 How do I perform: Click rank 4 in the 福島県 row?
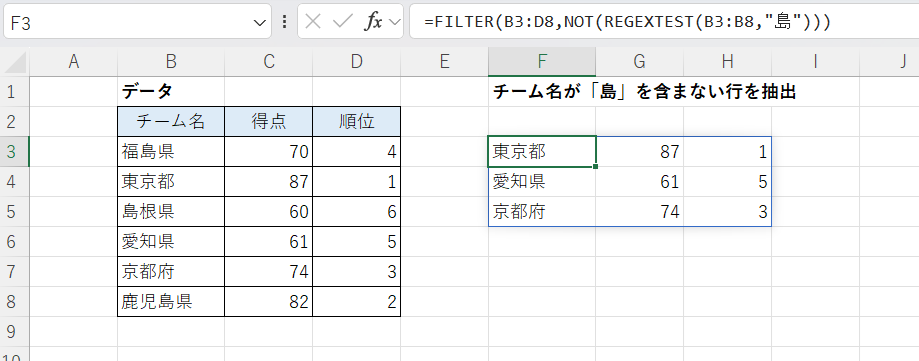(356, 151)
